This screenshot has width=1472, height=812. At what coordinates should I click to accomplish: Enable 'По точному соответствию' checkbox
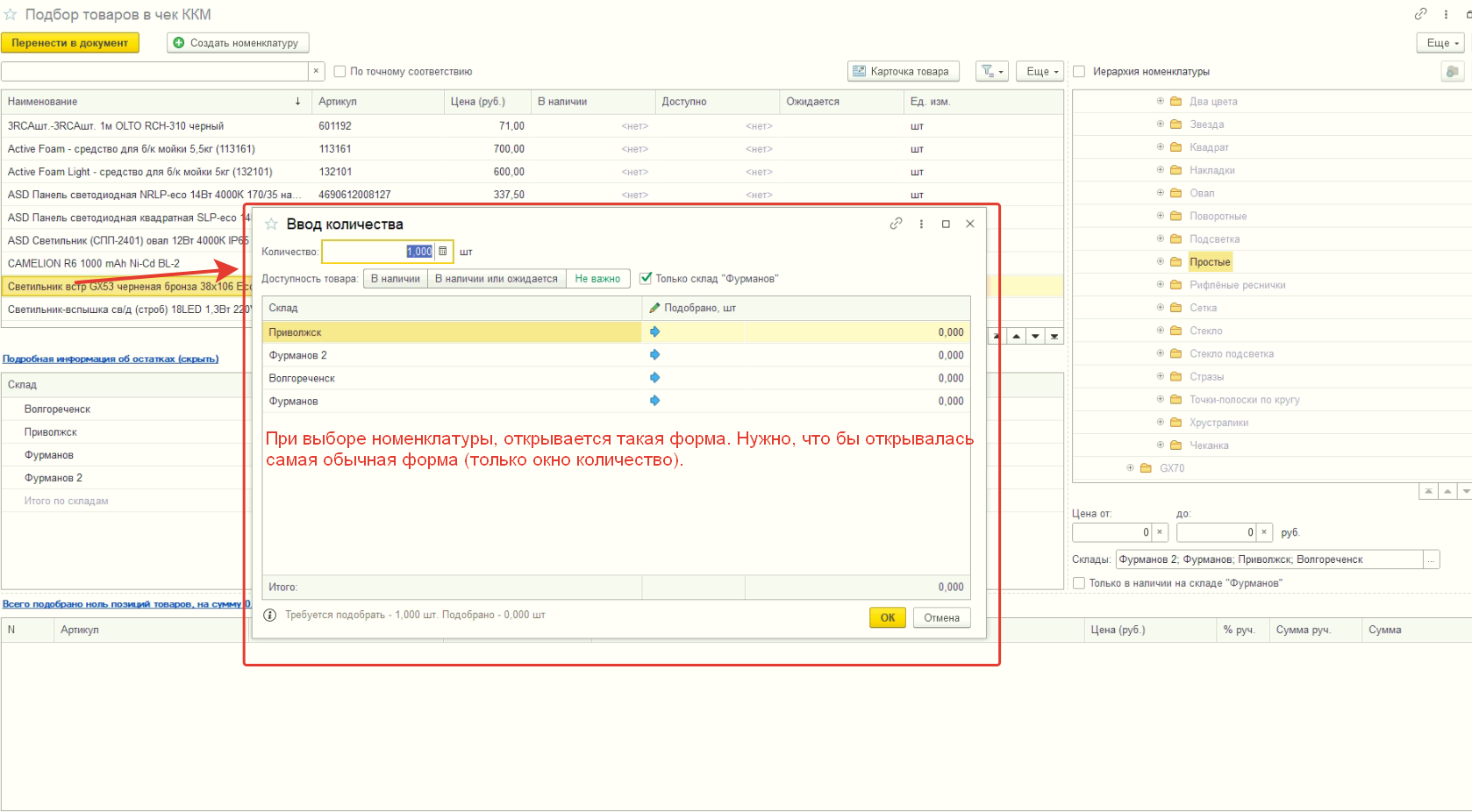(x=340, y=72)
